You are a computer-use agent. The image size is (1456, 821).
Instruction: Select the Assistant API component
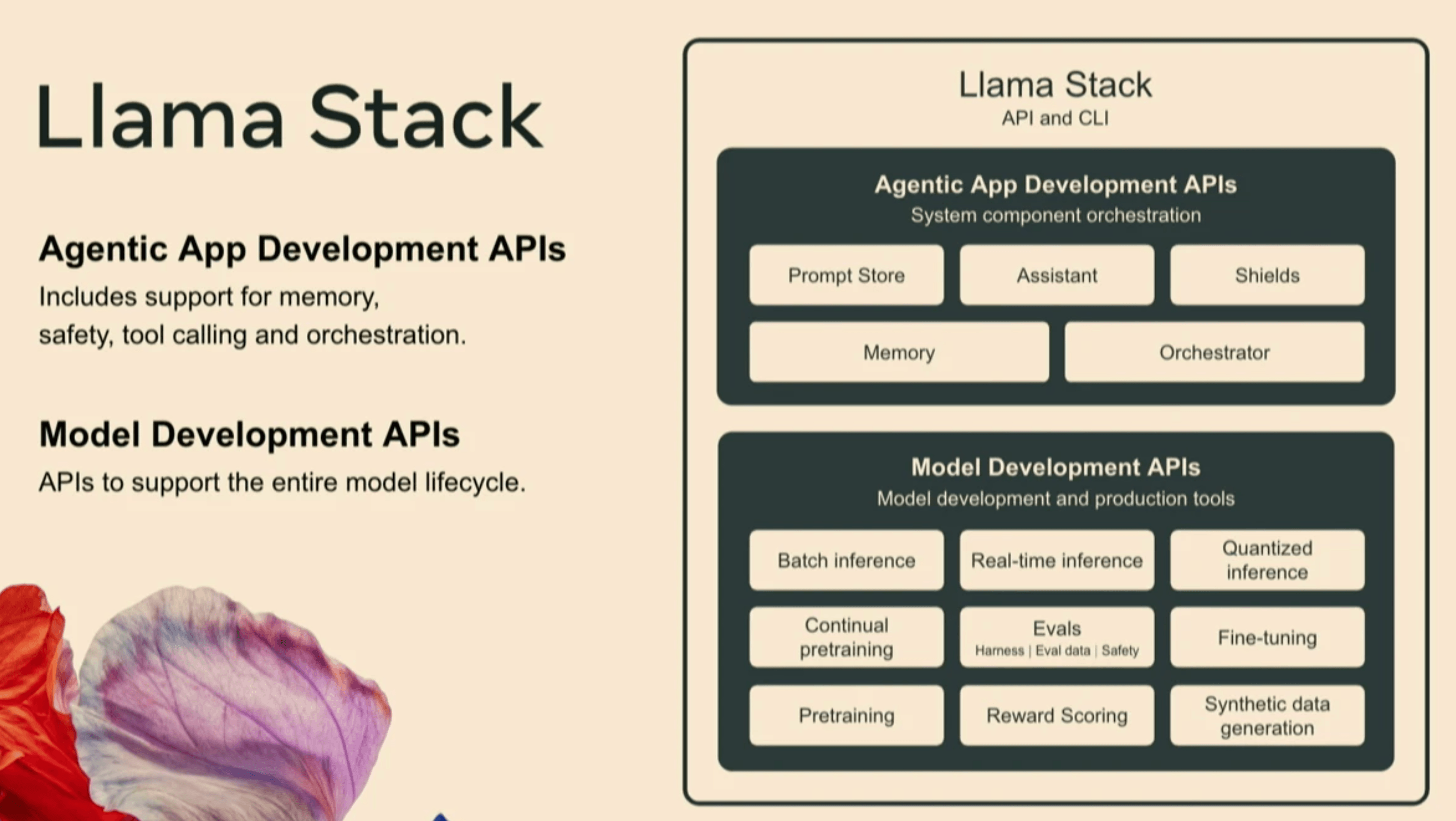[x=1057, y=275]
